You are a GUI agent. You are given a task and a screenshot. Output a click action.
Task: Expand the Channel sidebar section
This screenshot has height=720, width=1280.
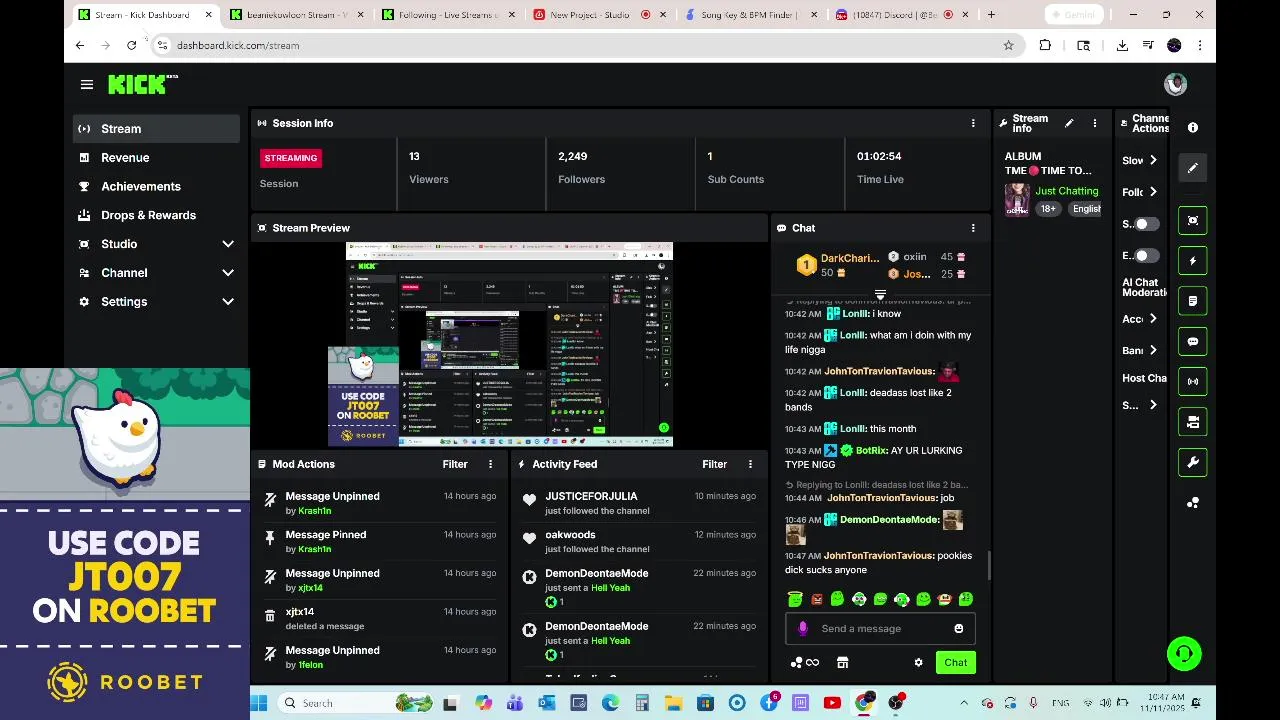pos(228,273)
